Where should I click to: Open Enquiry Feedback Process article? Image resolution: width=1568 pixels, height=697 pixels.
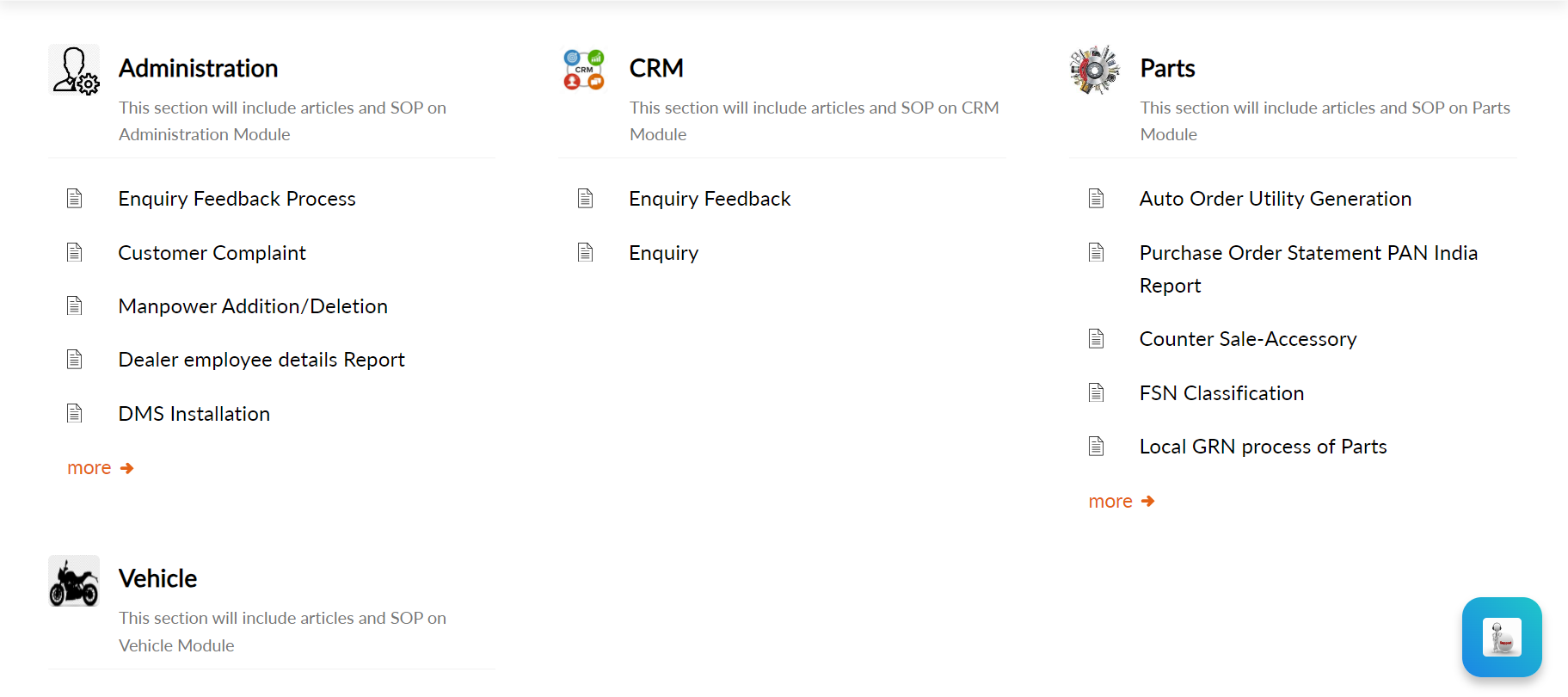[237, 199]
